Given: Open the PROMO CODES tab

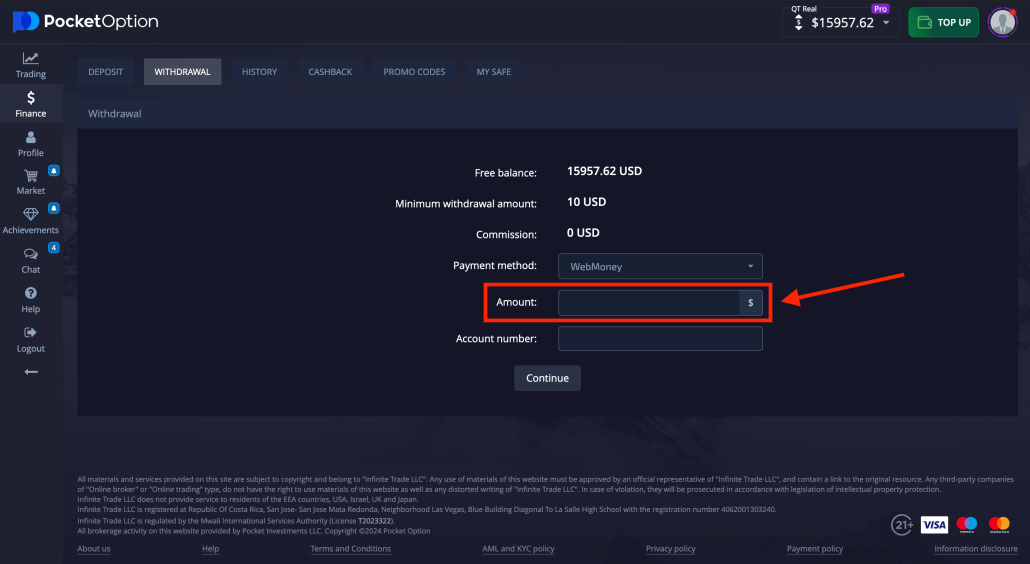Looking at the screenshot, I should pyautogui.click(x=414, y=72).
